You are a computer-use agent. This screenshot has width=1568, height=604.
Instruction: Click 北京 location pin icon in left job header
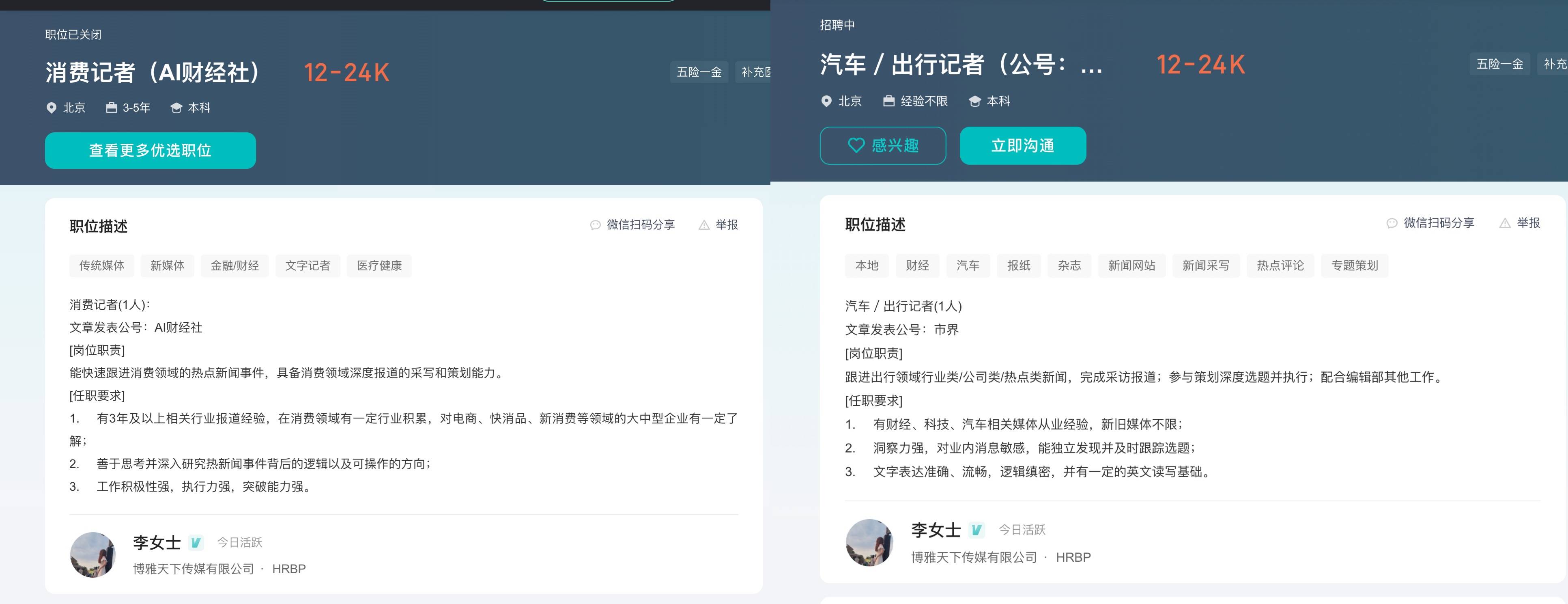pyautogui.click(x=52, y=108)
